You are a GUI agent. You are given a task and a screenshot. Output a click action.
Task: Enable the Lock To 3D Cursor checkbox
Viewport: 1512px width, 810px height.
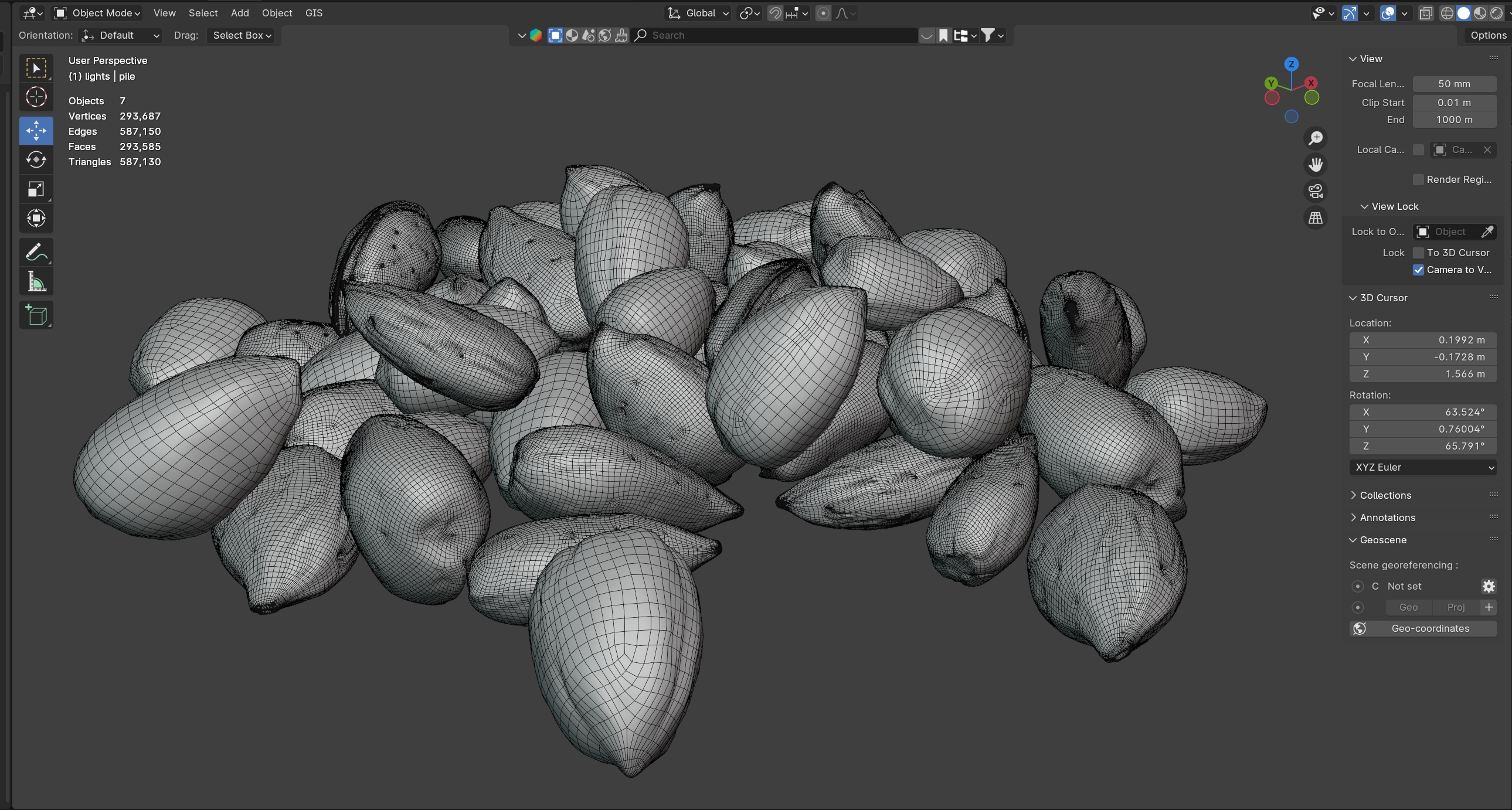1419,253
